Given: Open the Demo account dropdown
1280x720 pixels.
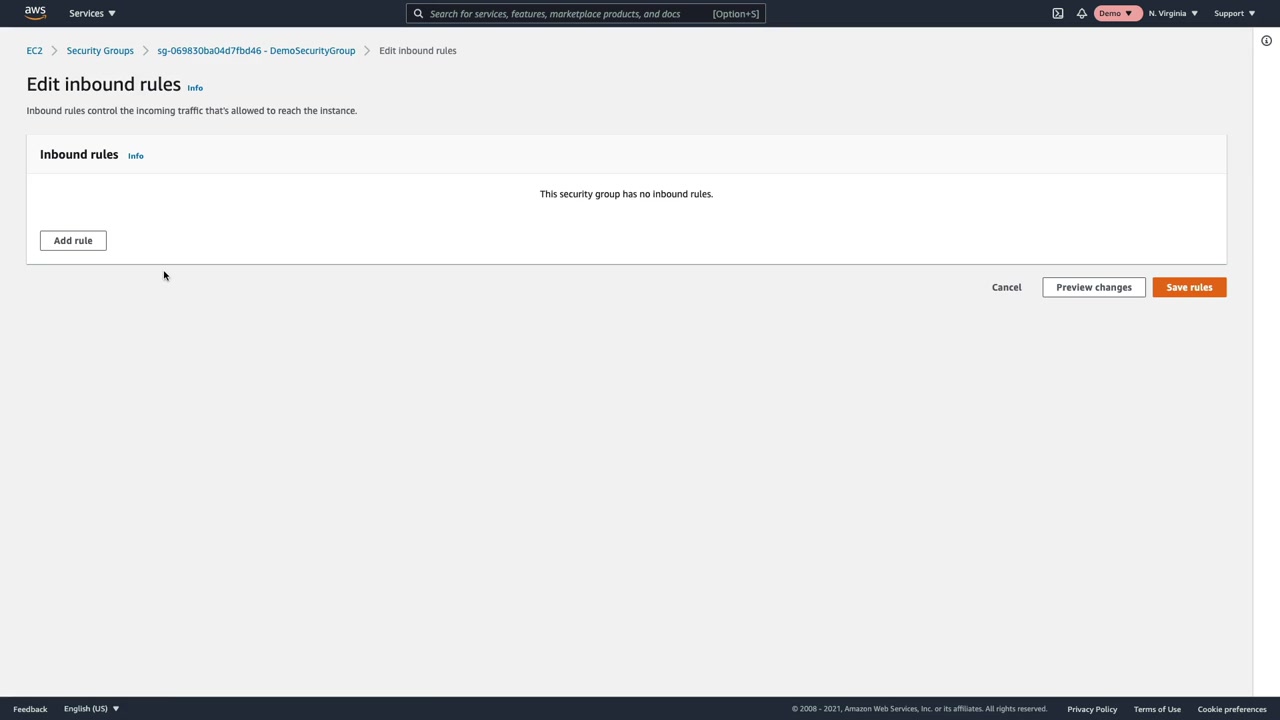Looking at the screenshot, I should [1117, 13].
